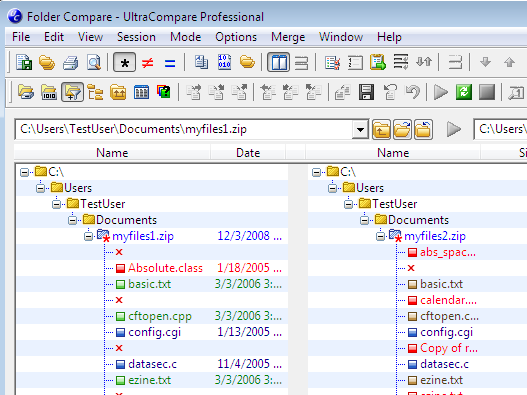
Task: Select ezine.txt in left pane
Action: [x=150, y=380]
